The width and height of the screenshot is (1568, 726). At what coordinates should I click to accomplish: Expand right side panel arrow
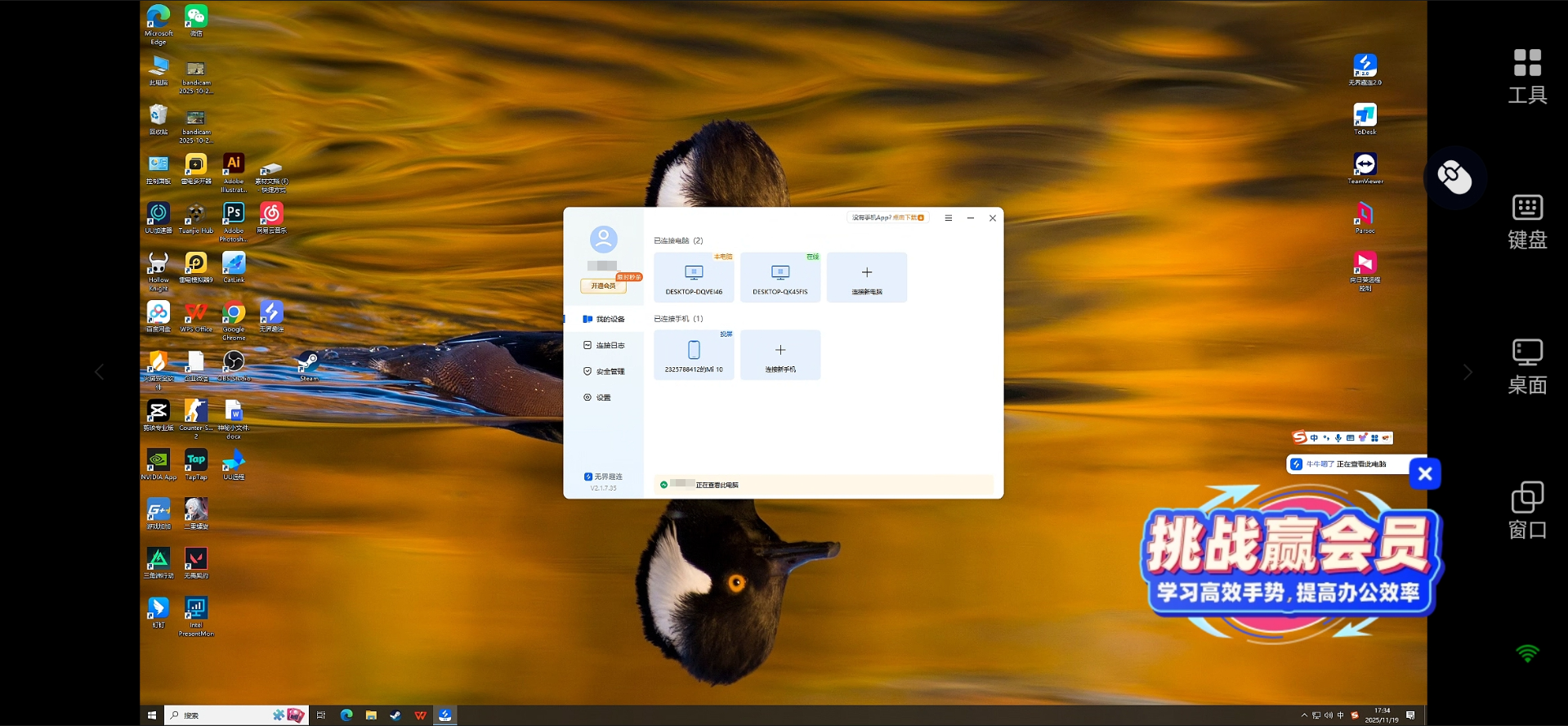pyautogui.click(x=1467, y=373)
